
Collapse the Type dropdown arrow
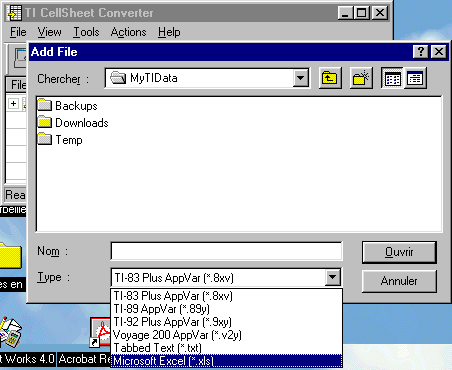coord(332,277)
